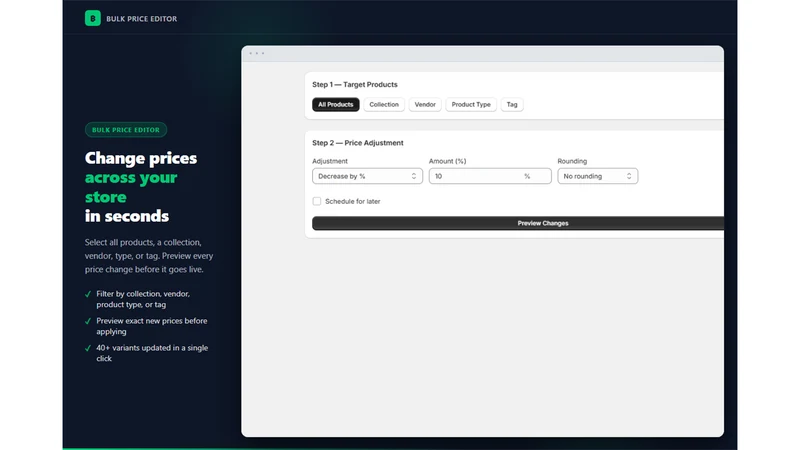The width and height of the screenshot is (800, 450).
Task: Click the Schedule for later label text
Action: [353, 202]
